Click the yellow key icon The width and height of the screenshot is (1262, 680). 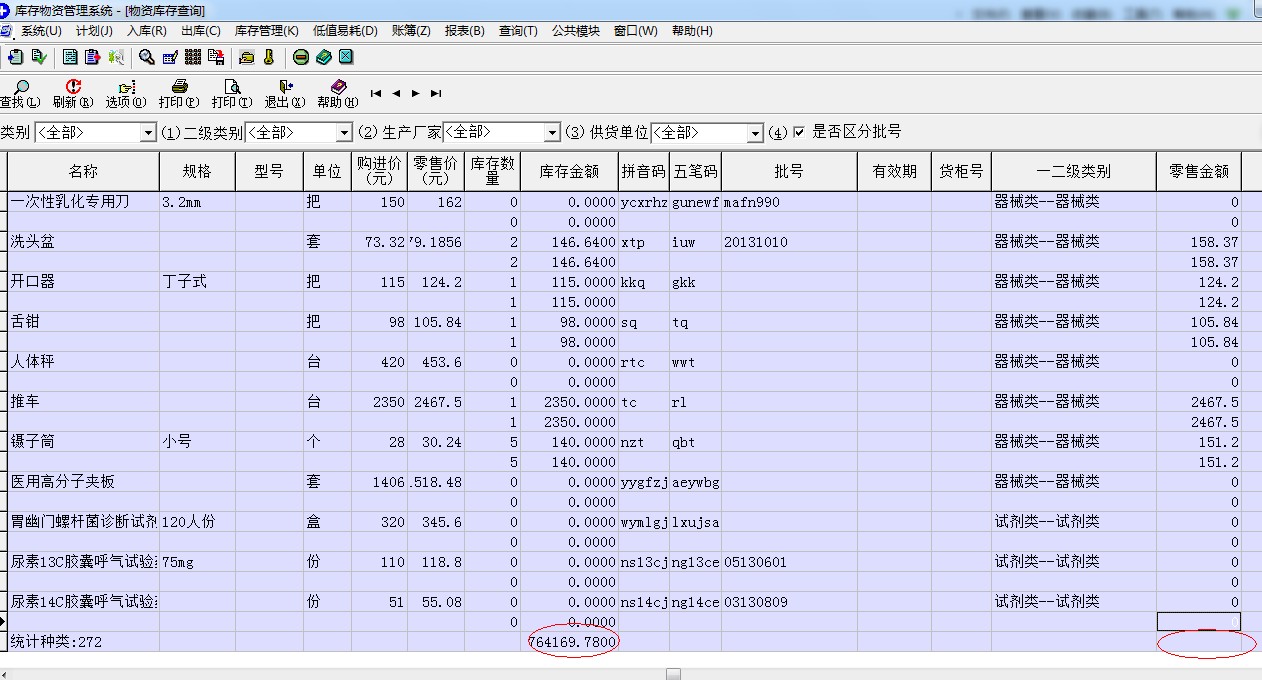coord(269,57)
